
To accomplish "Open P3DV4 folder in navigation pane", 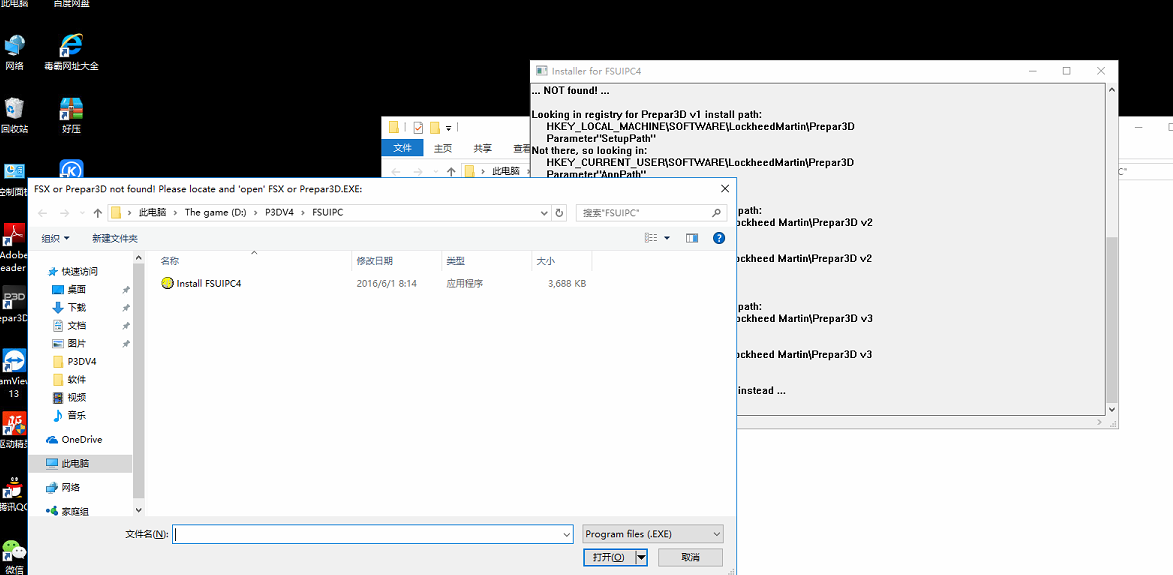I will 75,361.
